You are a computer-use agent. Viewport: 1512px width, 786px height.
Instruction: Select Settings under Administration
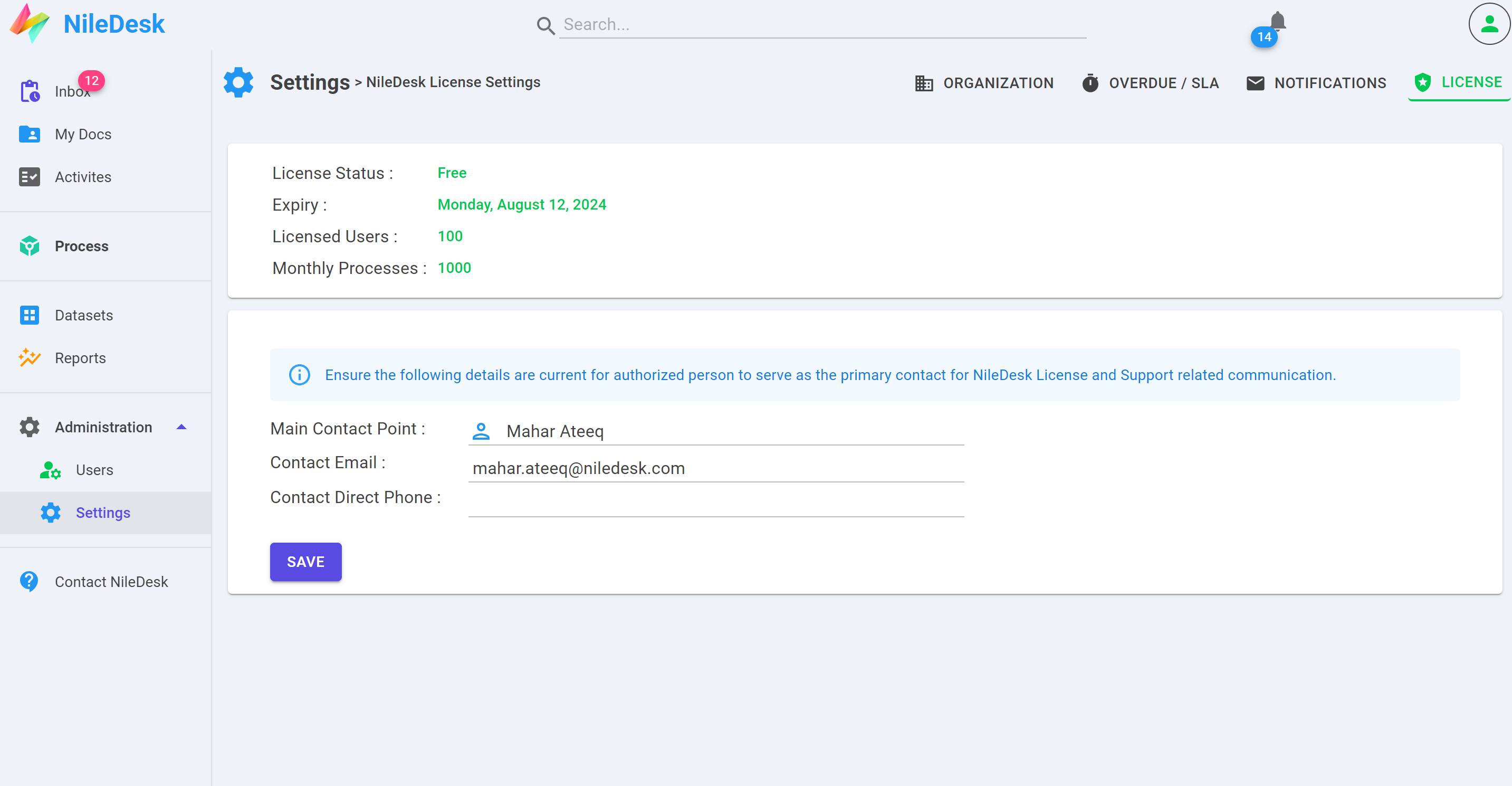tap(106, 513)
